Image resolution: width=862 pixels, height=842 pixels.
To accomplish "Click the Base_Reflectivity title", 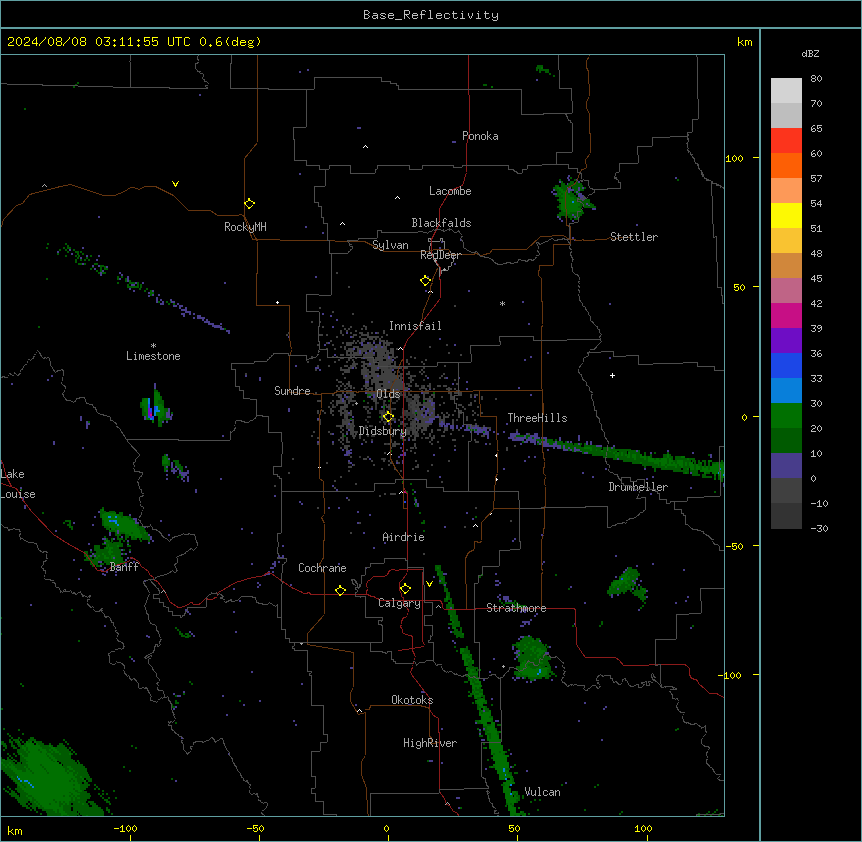I will pos(431,15).
